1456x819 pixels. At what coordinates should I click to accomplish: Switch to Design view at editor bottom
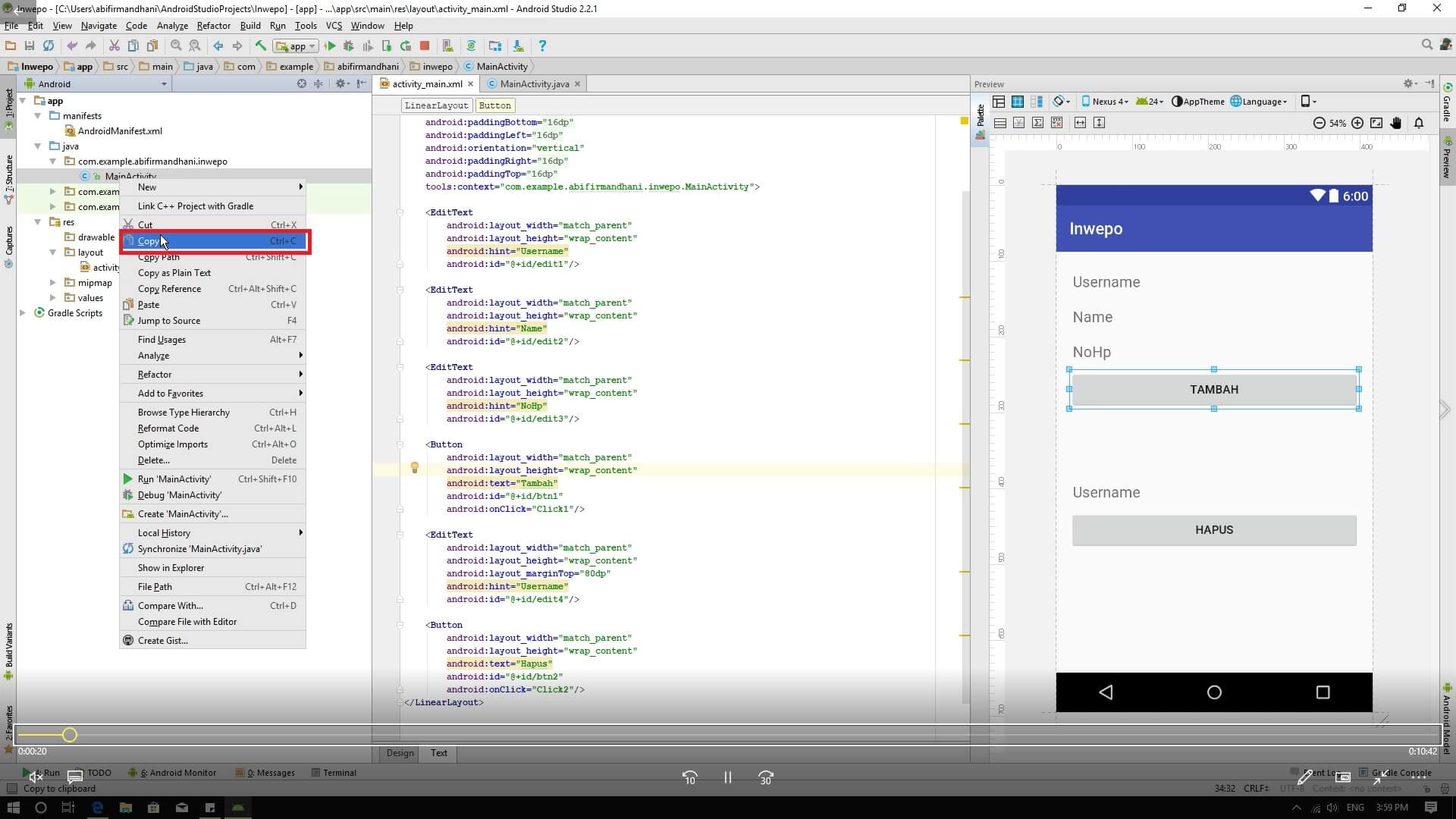[400, 753]
